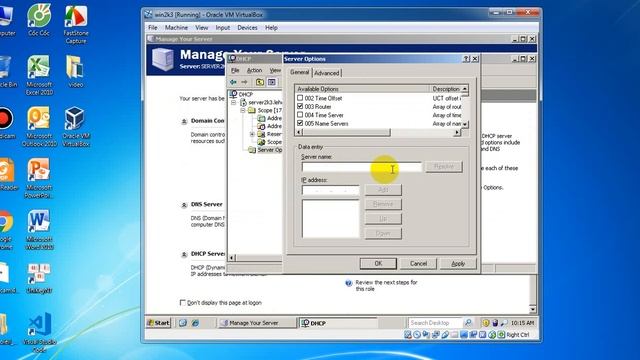Collapse the DHCP Server role section

click(184, 254)
